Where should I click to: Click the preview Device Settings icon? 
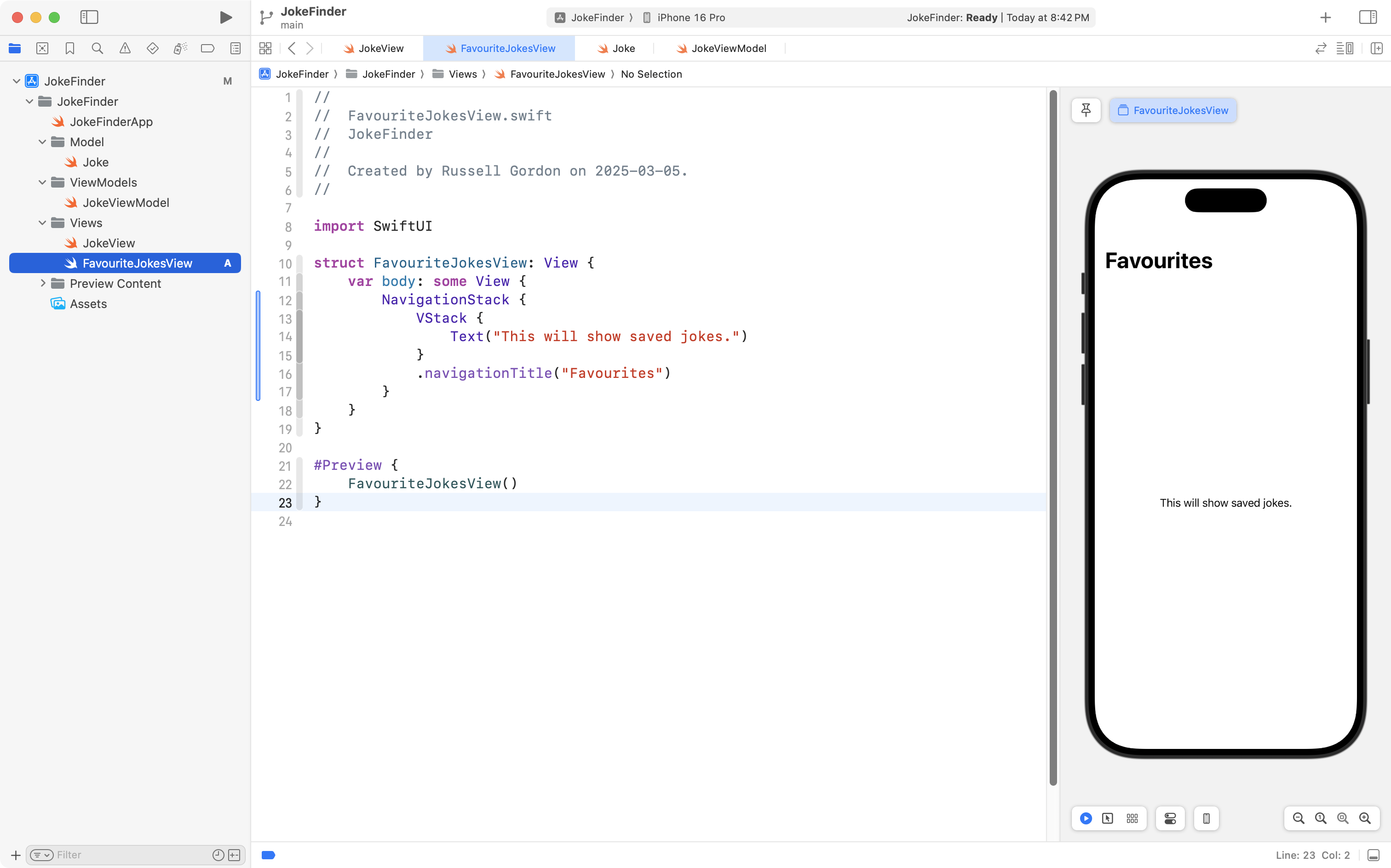click(1170, 818)
